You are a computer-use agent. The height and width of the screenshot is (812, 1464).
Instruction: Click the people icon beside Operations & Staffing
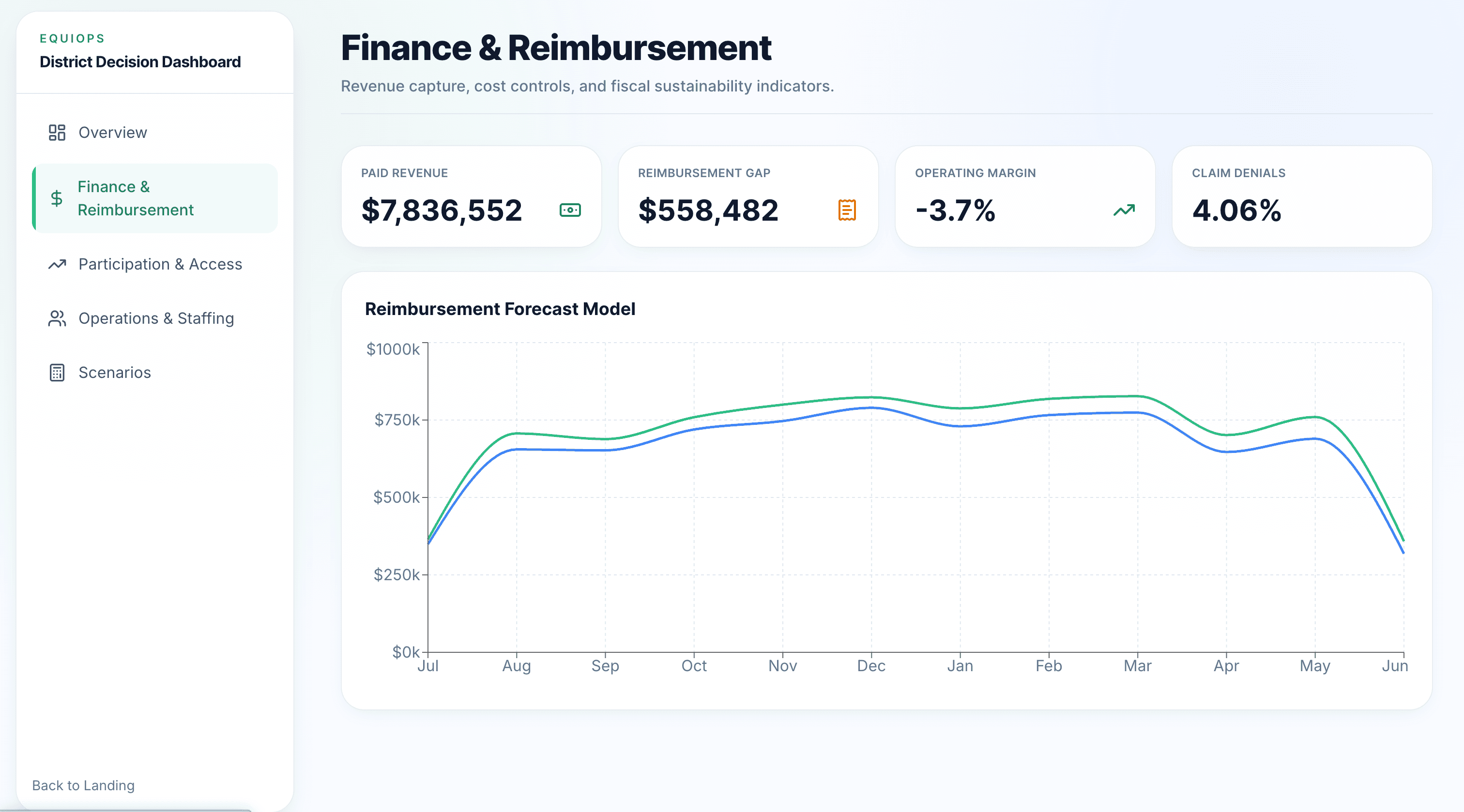tap(57, 318)
